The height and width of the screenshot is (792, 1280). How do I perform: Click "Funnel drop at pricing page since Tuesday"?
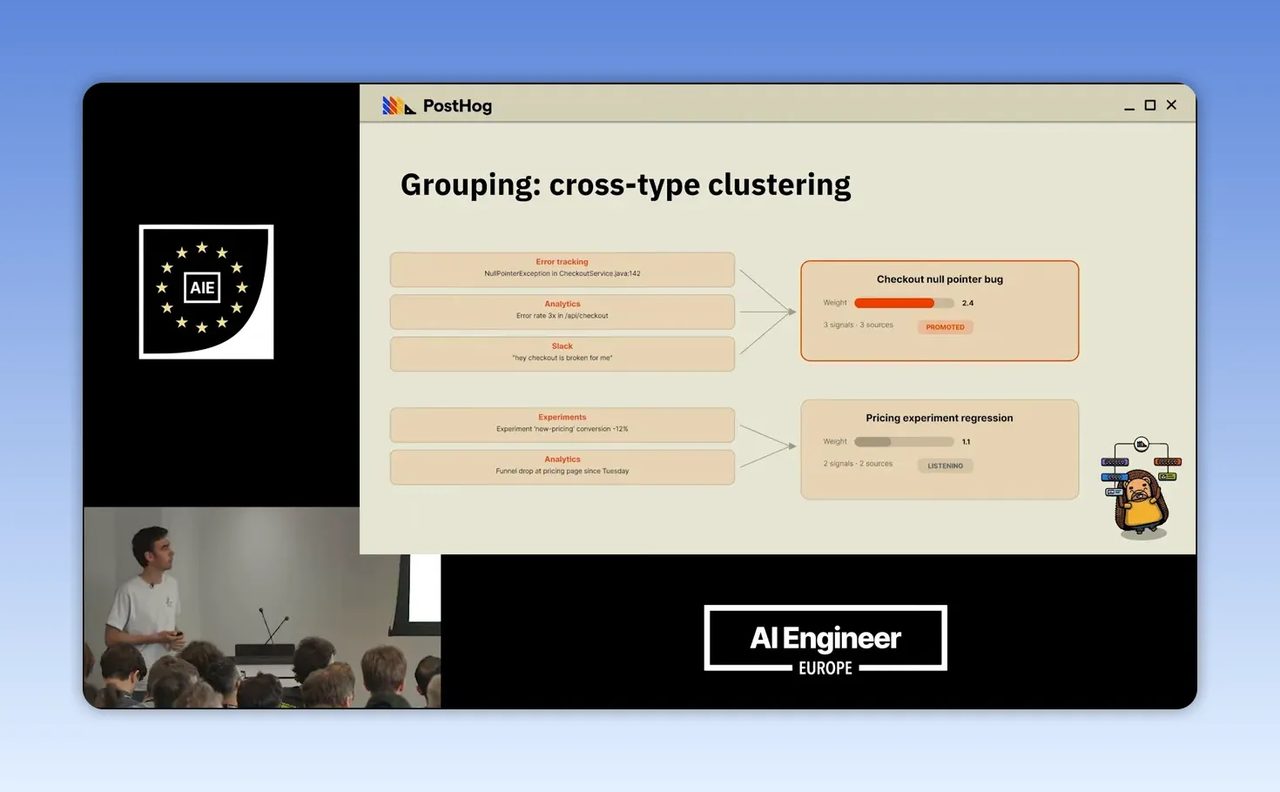coord(562,470)
